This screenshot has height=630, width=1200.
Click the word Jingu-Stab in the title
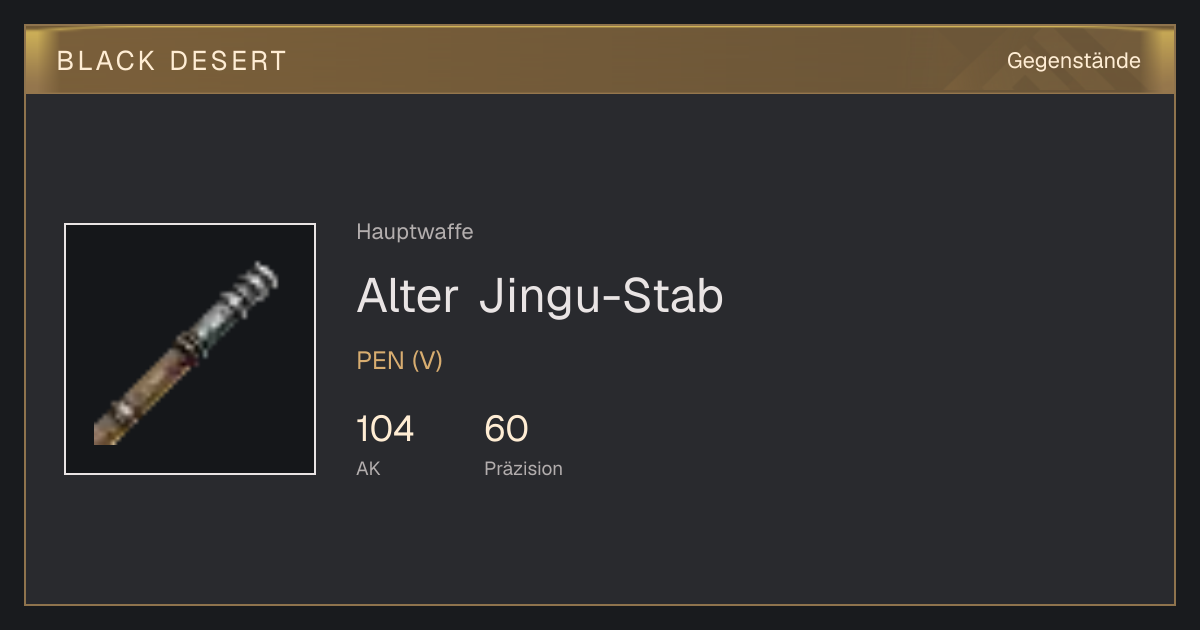pos(601,296)
